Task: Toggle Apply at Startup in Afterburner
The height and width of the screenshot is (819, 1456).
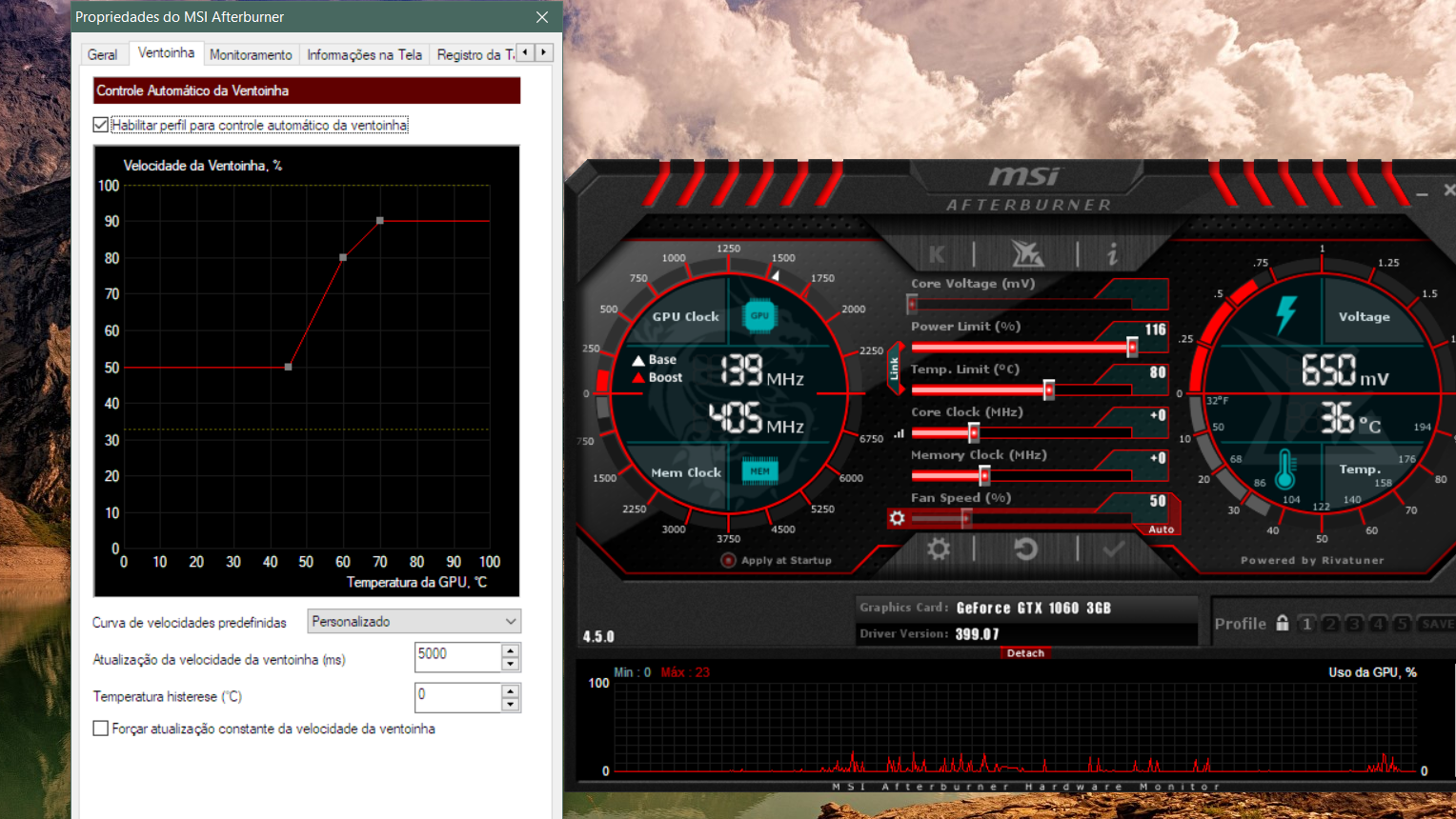Action: coord(776,560)
